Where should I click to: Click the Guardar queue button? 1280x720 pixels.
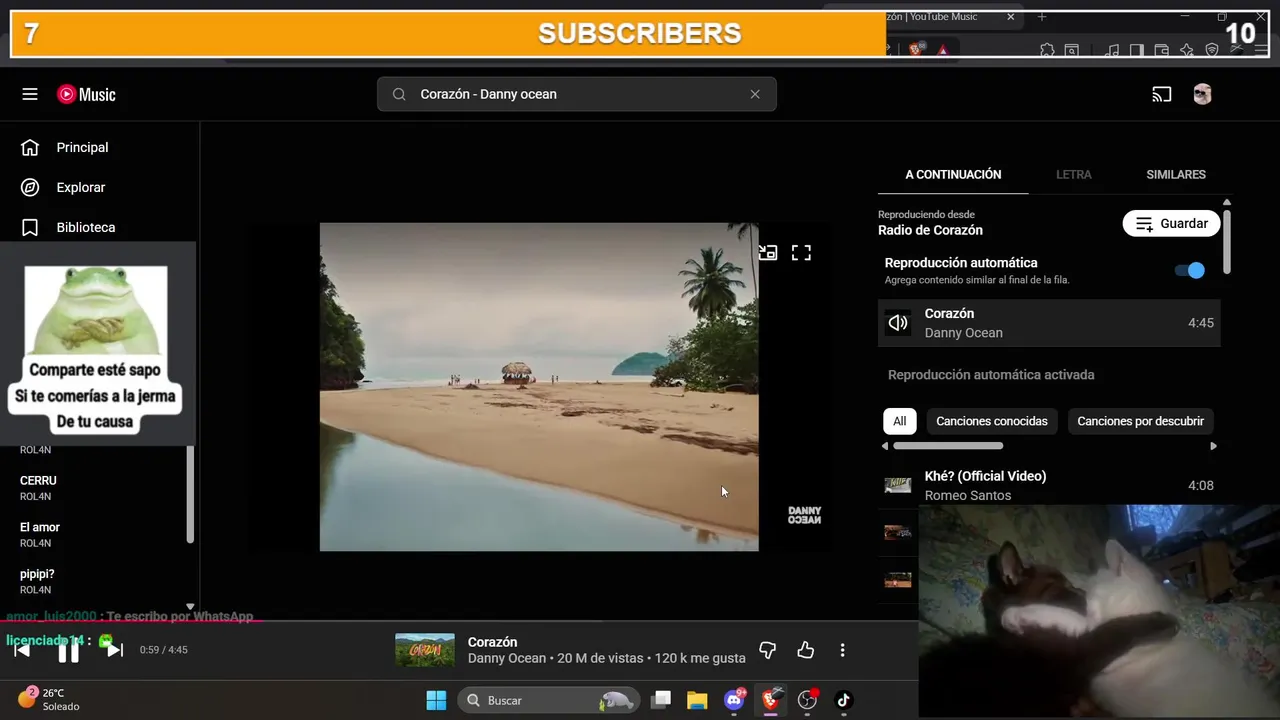[1172, 223]
